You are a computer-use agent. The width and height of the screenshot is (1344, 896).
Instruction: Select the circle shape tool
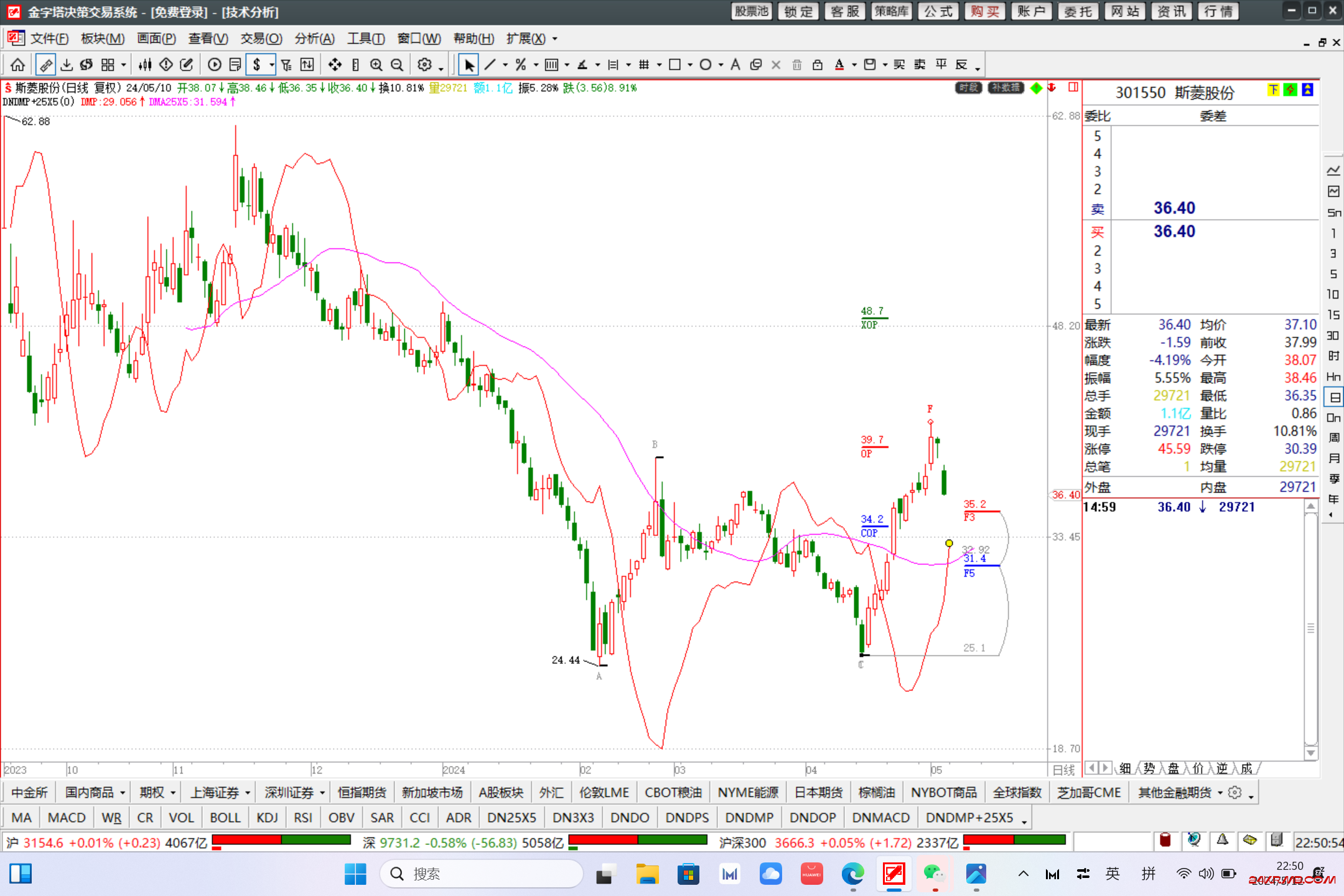pyautogui.click(x=706, y=65)
